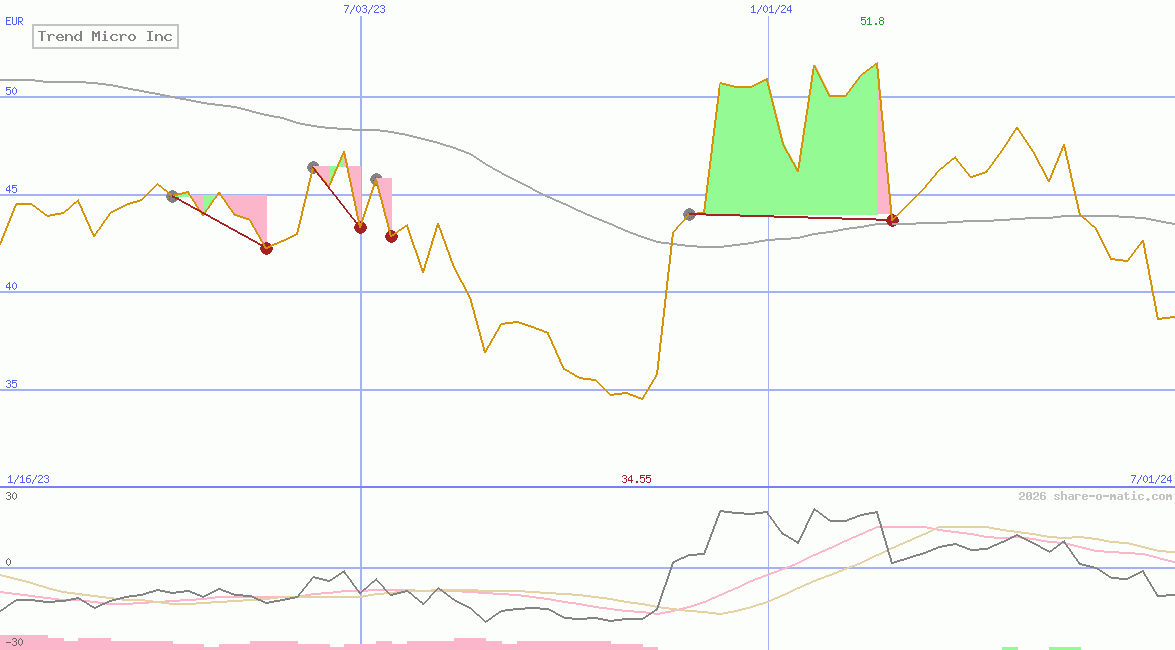
Task: Click the 34.55 low value label
Action: click(636, 478)
